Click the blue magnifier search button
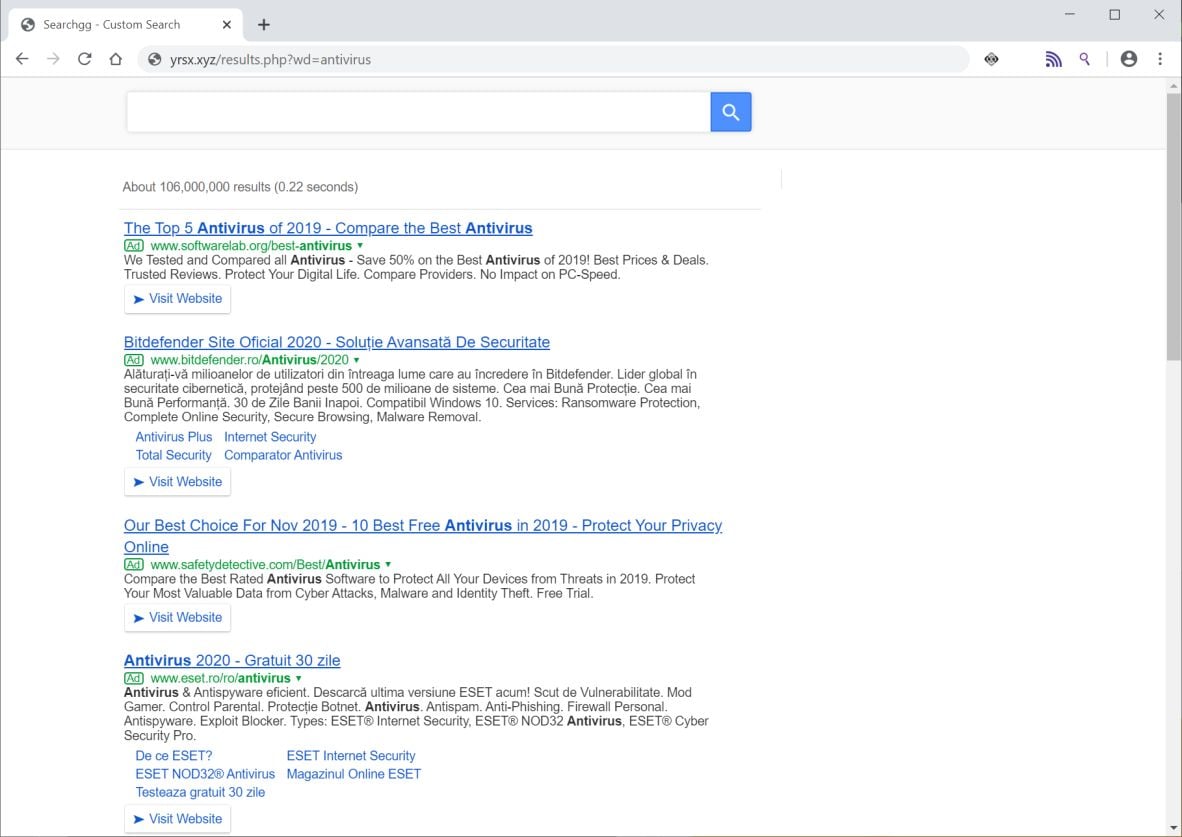Image resolution: width=1182 pixels, height=837 pixels. click(730, 112)
